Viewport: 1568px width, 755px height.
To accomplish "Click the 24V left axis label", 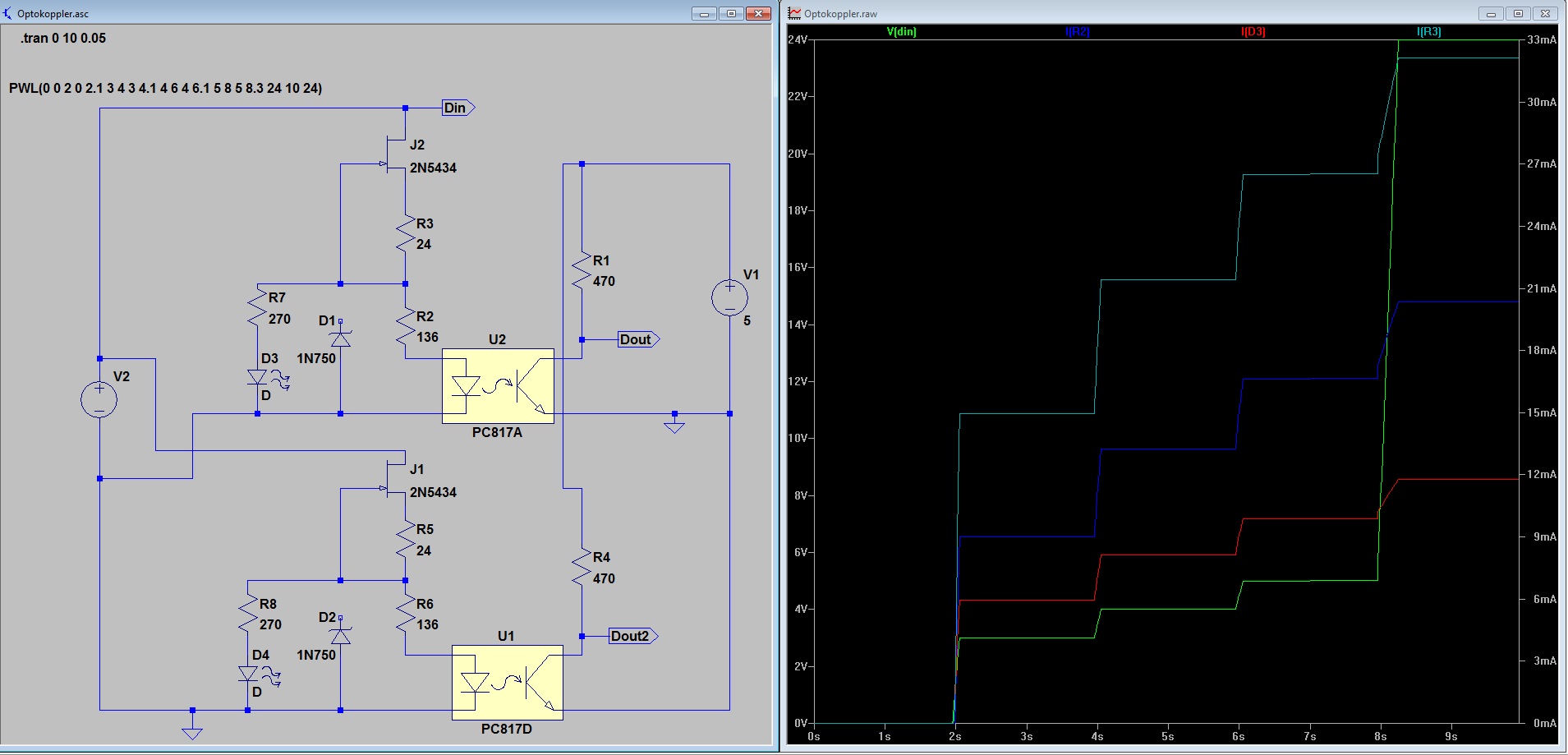I will [x=798, y=39].
